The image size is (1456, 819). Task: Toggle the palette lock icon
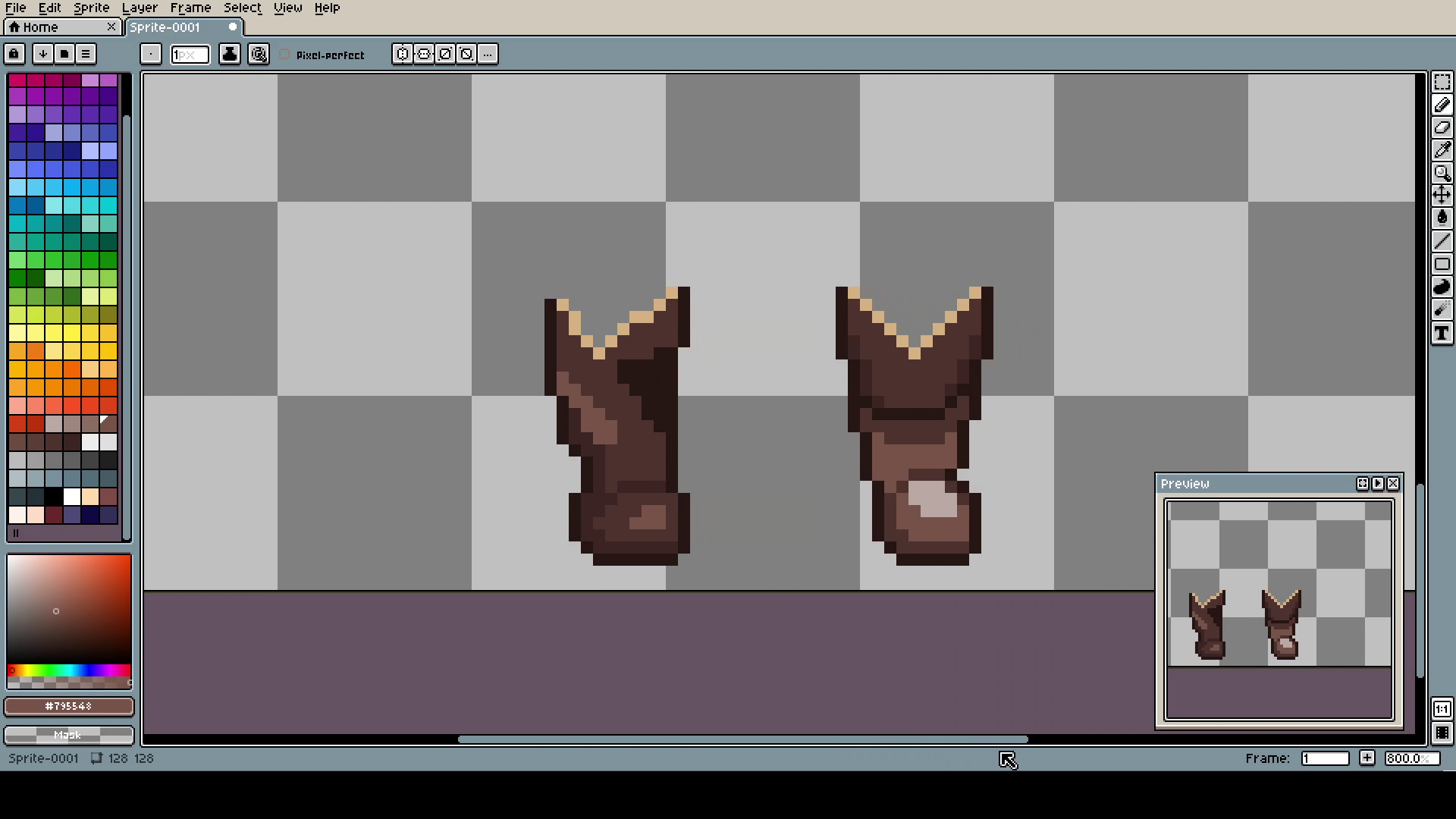click(x=14, y=54)
